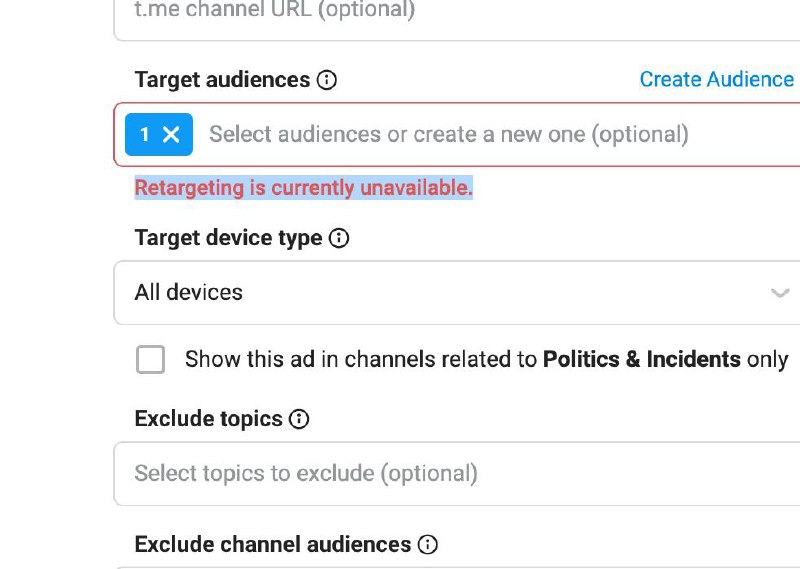This screenshot has height=569, width=800.
Task: Click the Exclude topics label
Action: (x=208, y=419)
